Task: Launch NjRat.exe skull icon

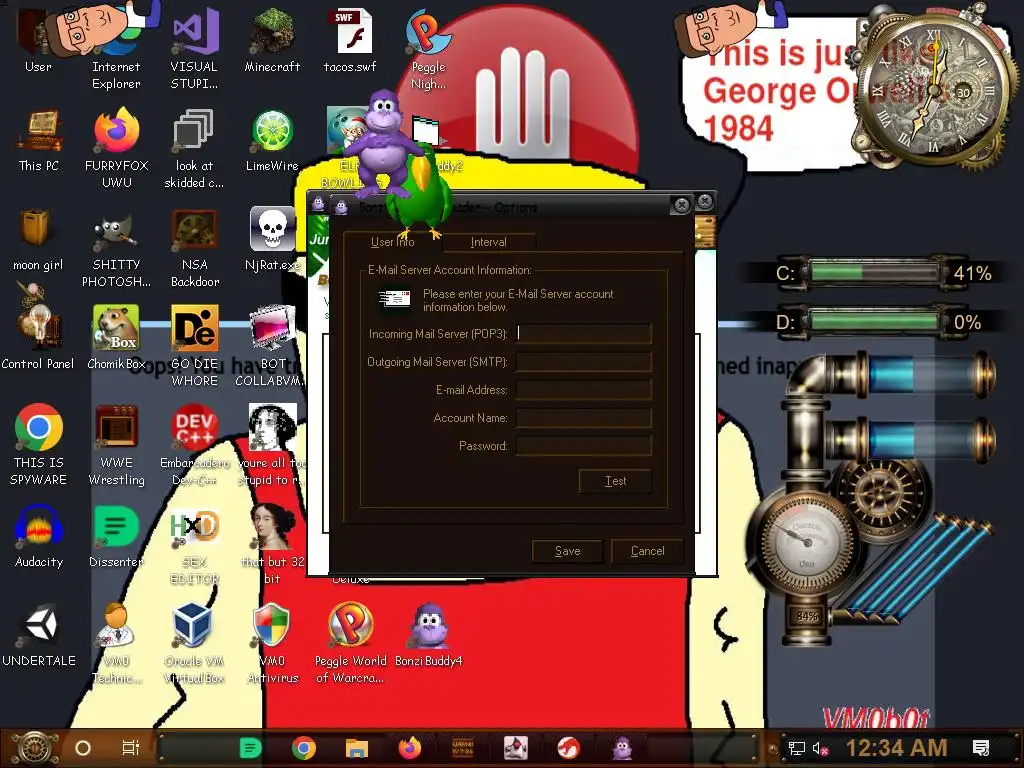Action: 272,239
